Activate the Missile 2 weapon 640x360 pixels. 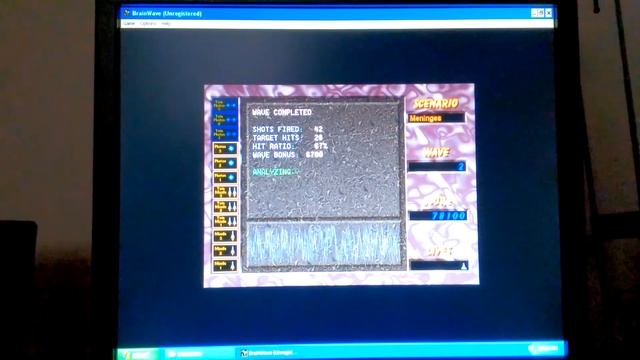click(x=224, y=251)
